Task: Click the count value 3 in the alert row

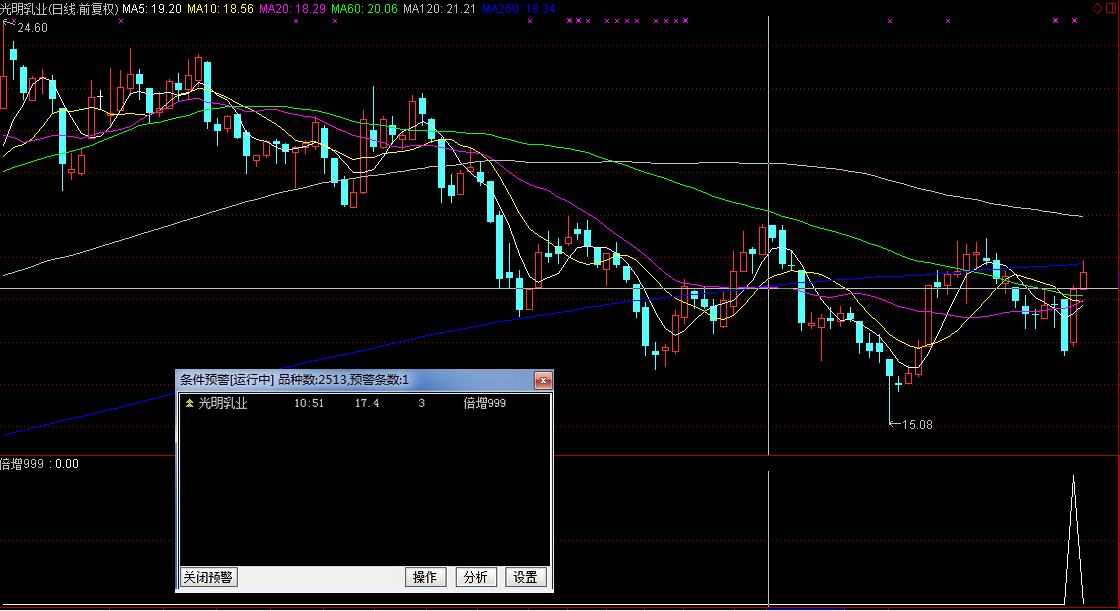Action: (x=421, y=404)
